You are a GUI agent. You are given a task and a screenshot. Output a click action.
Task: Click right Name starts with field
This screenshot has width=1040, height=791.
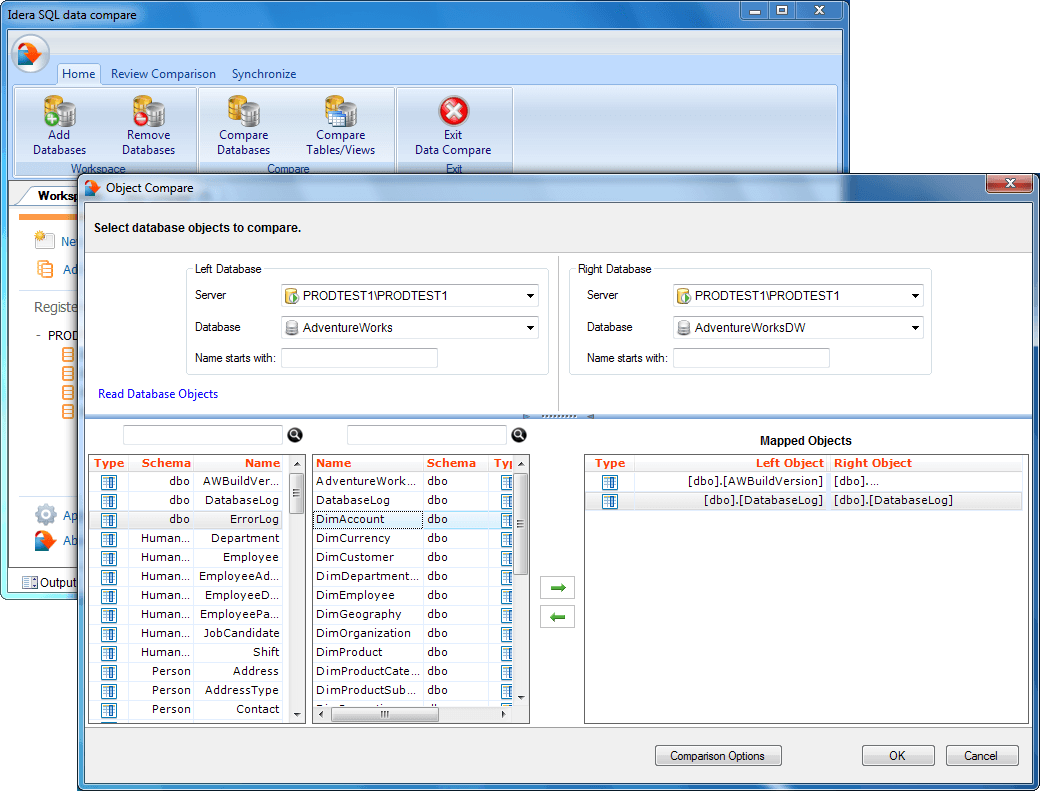coord(751,358)
